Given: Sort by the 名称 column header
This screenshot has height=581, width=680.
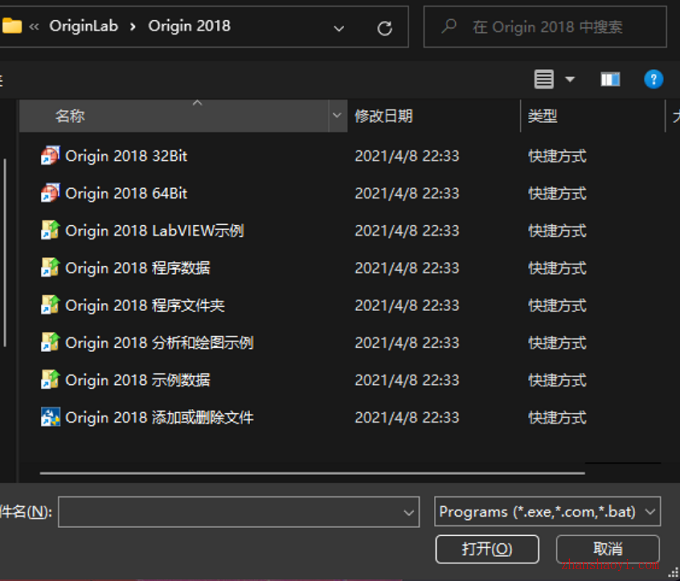Looking at the screenshot, I should tap(173, 116).
